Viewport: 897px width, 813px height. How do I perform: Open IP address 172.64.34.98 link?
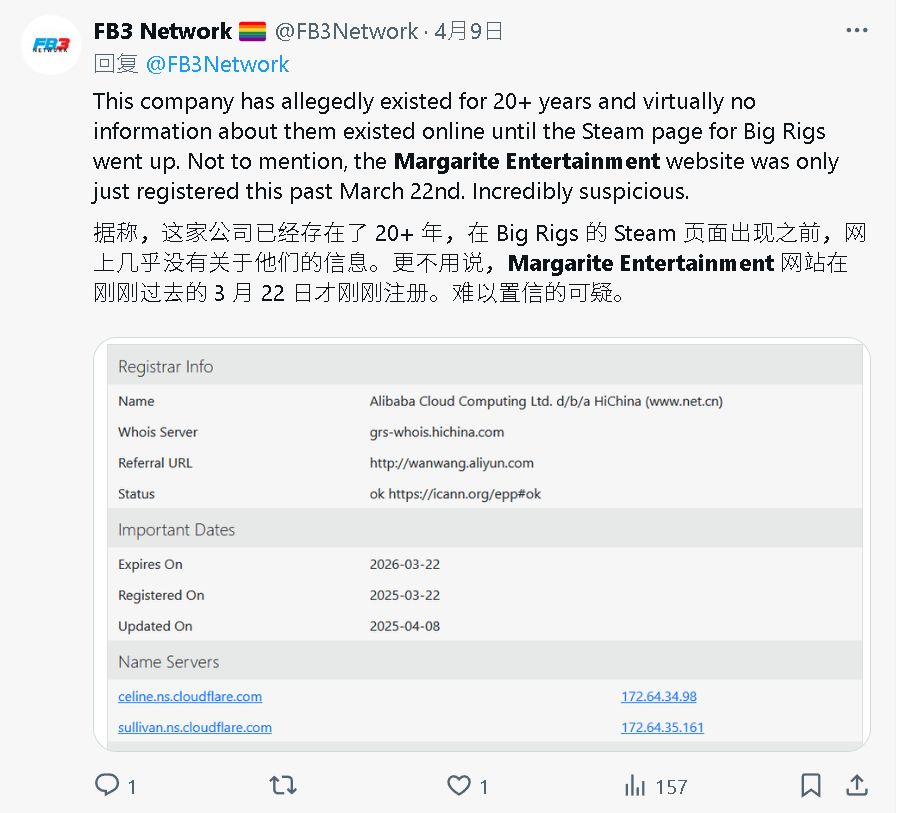tap(659, 696)
